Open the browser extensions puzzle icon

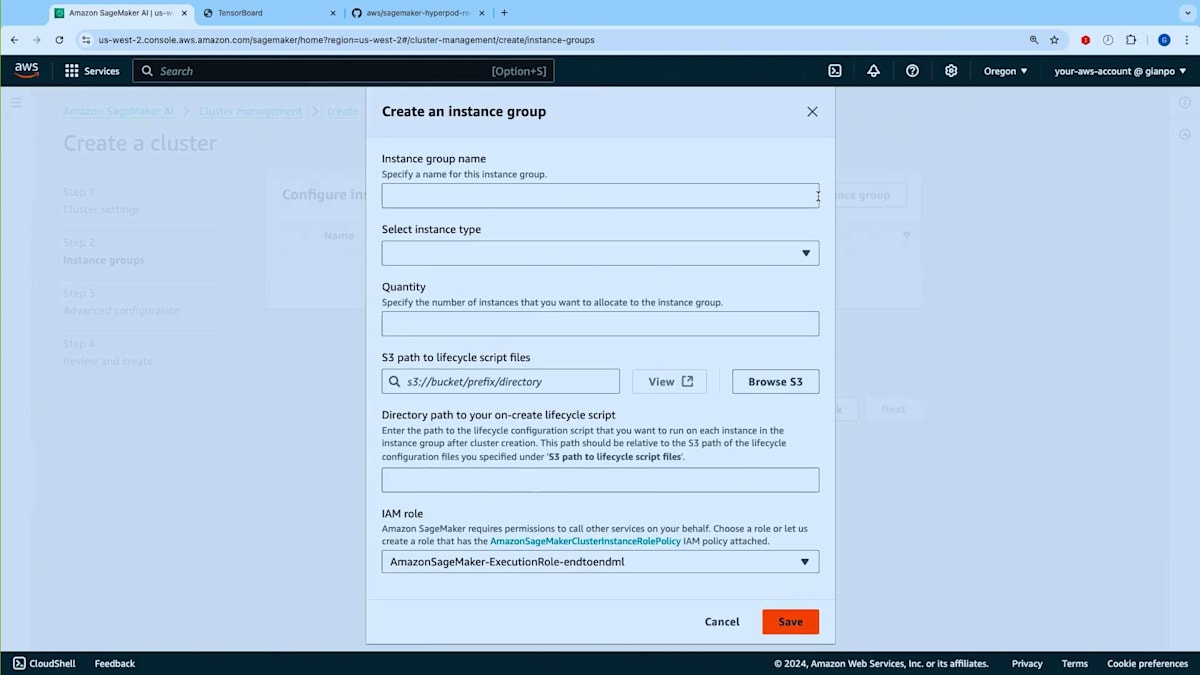(1131, 40)
